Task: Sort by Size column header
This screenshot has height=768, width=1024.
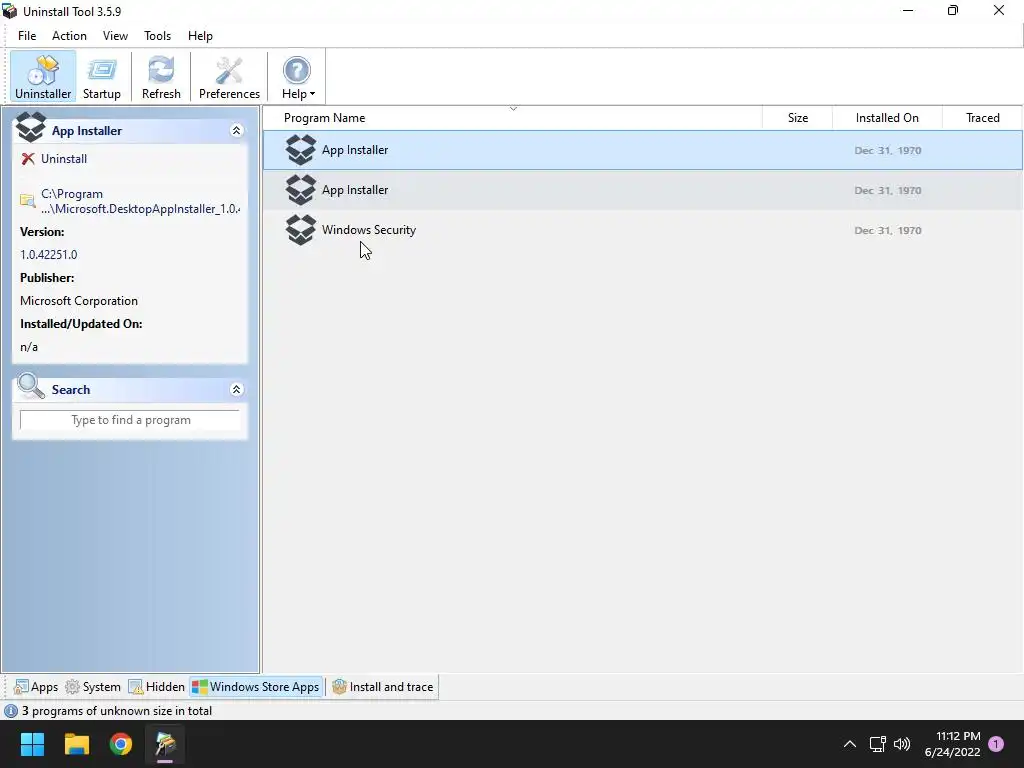Action: click(x=797, y=118)
